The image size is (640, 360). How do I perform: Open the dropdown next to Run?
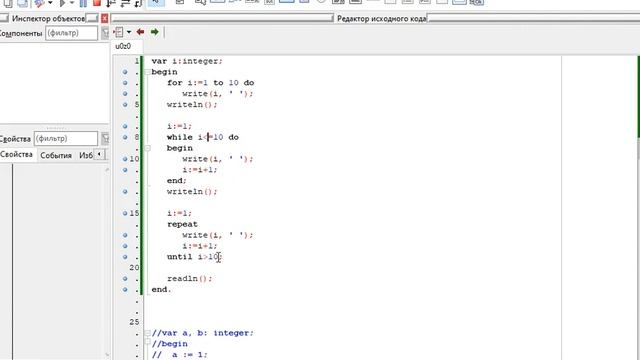(x=72, y=3)
